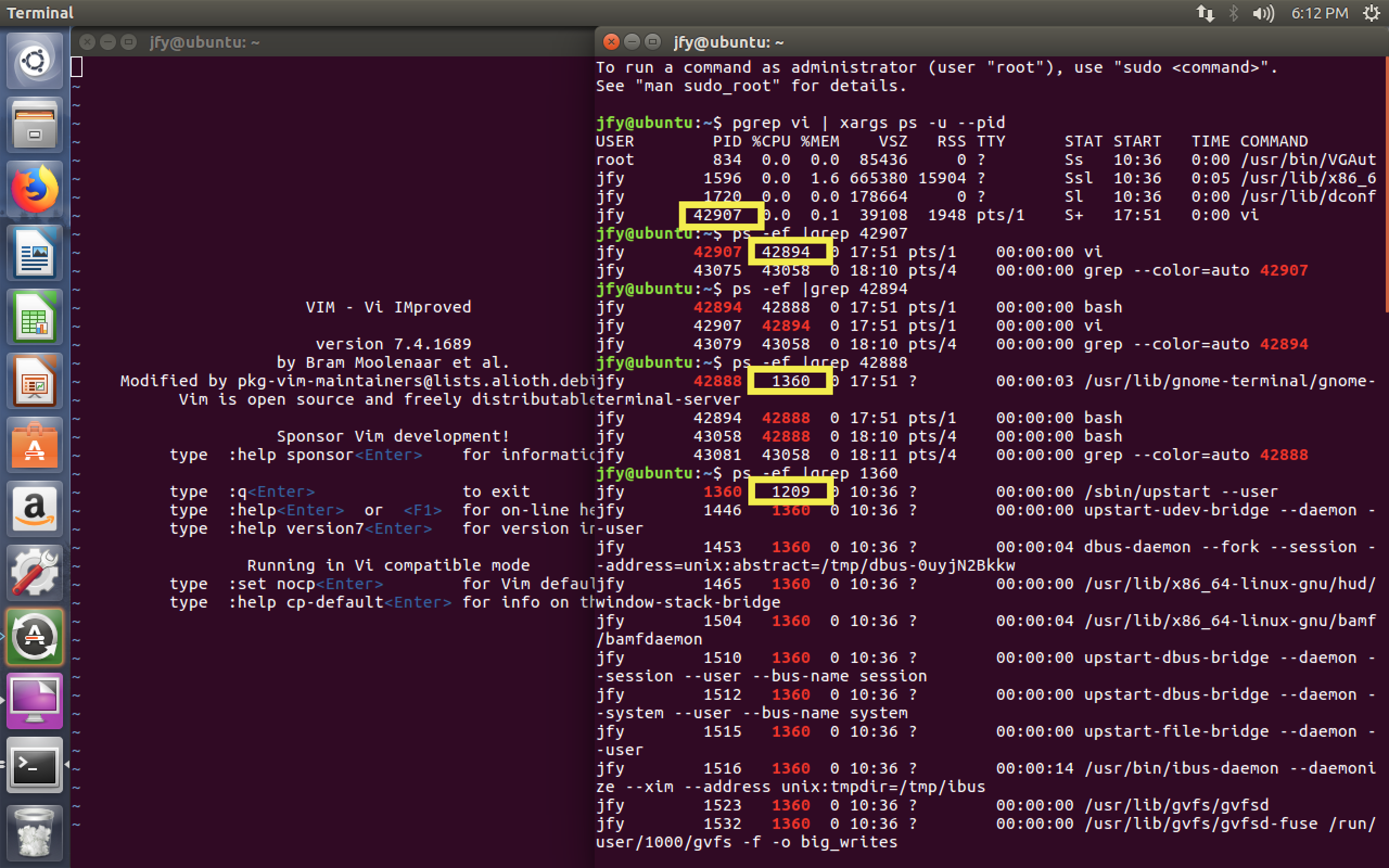1389x868 pixels.
Task: Close the front jfy@ubuntu terminal window
Action: click(x=611, y=42)
